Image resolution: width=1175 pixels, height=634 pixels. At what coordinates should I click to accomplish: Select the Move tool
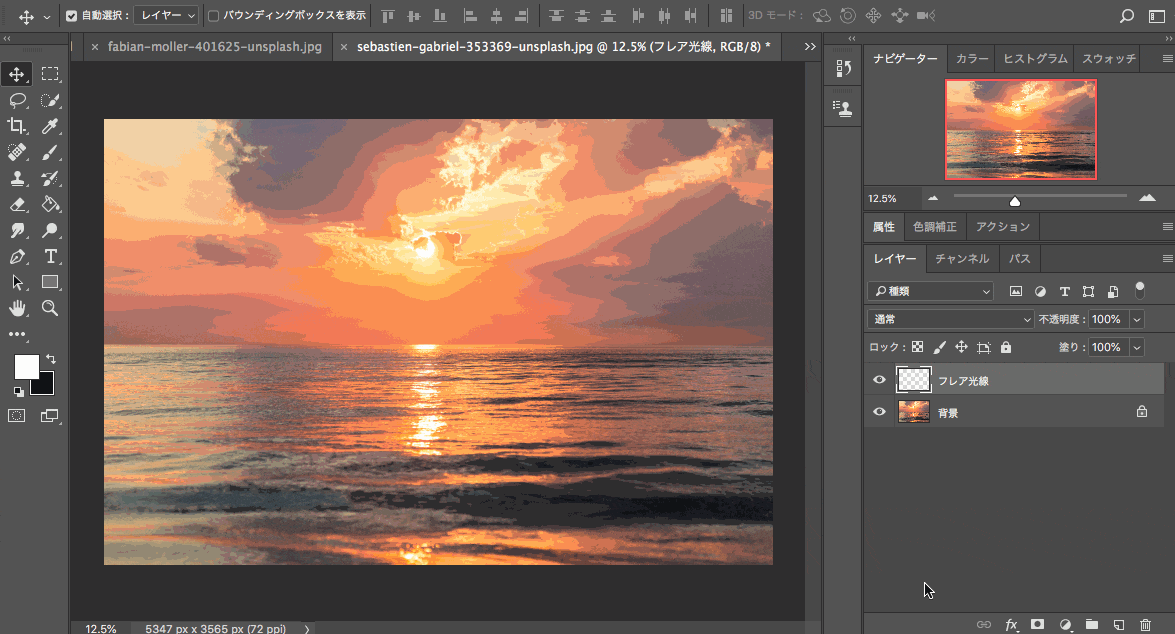point(16,74)
